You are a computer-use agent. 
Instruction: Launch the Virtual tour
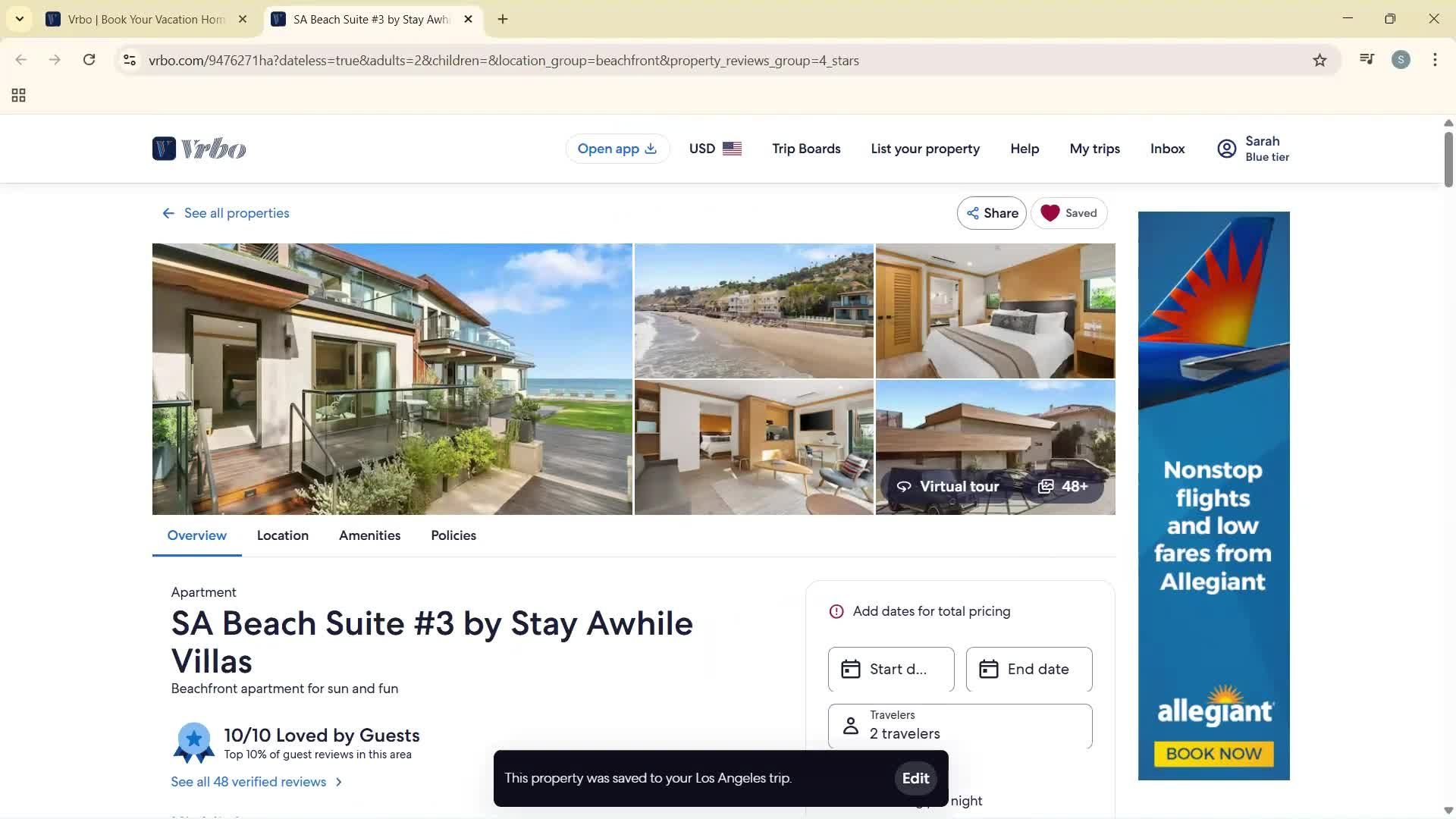[948, 486]
